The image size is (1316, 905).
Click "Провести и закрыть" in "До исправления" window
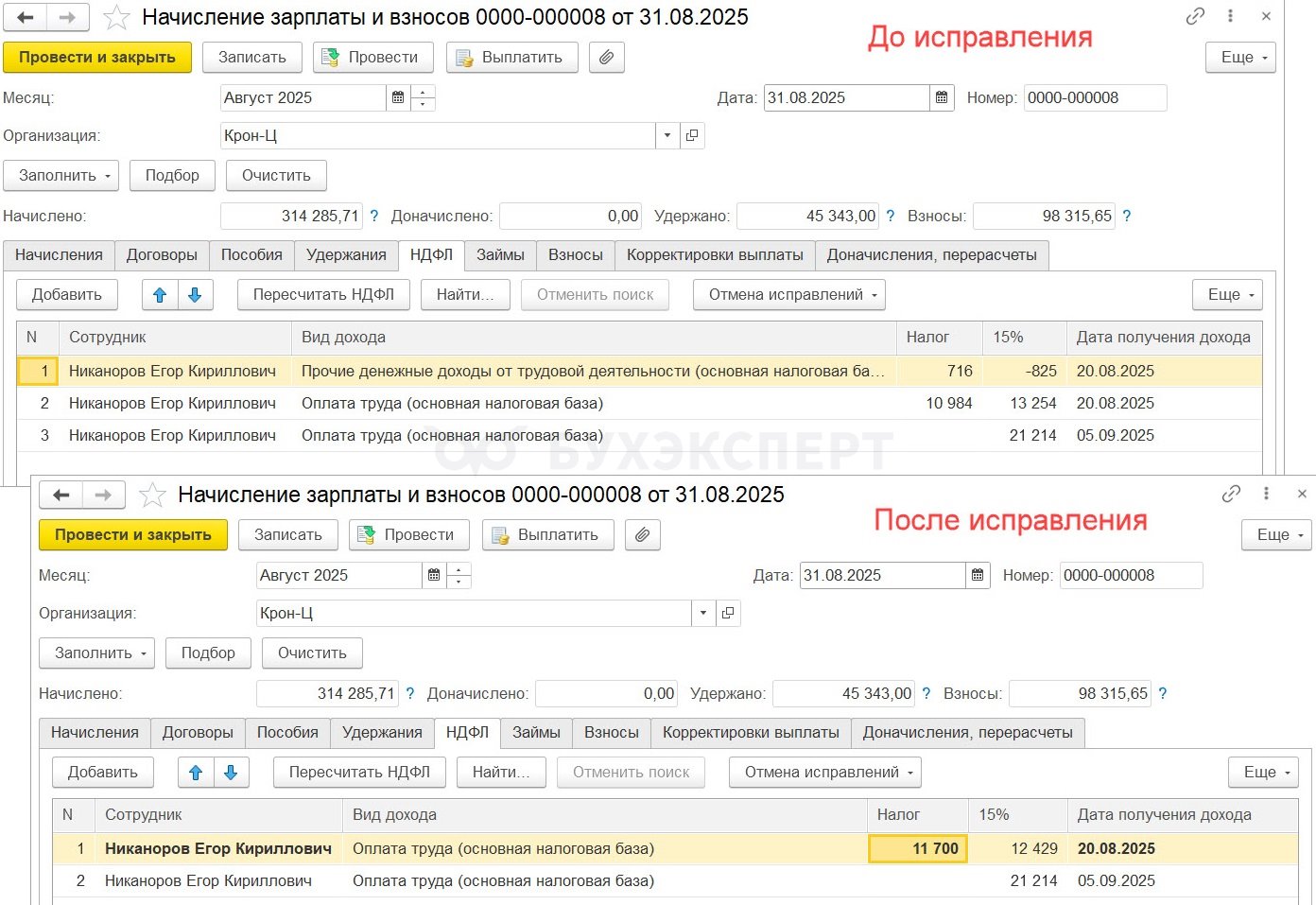click(97, 58)
